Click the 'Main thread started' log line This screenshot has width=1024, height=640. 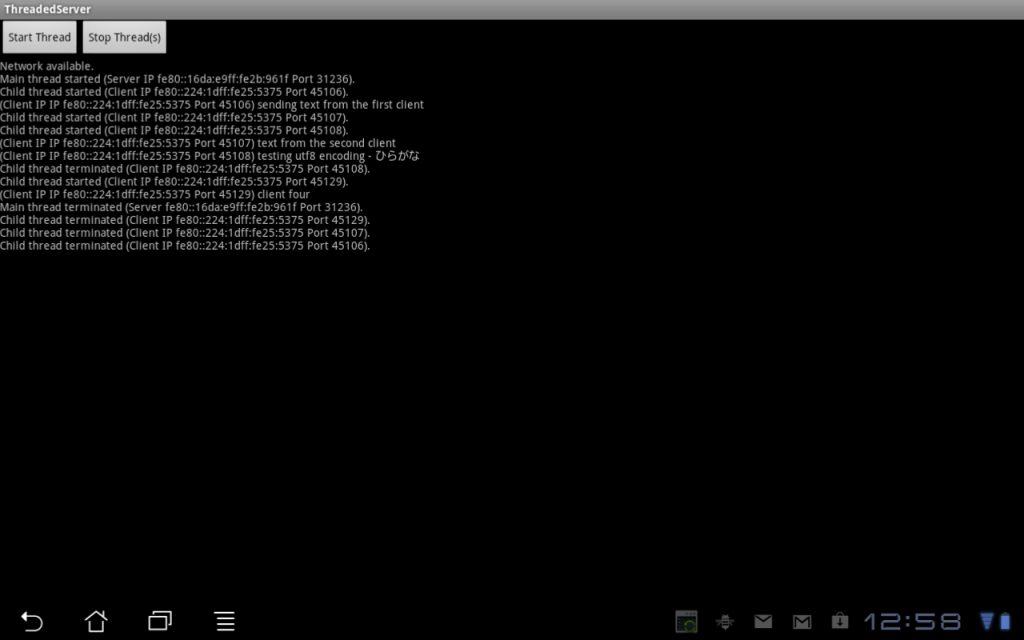pos(177,79)
